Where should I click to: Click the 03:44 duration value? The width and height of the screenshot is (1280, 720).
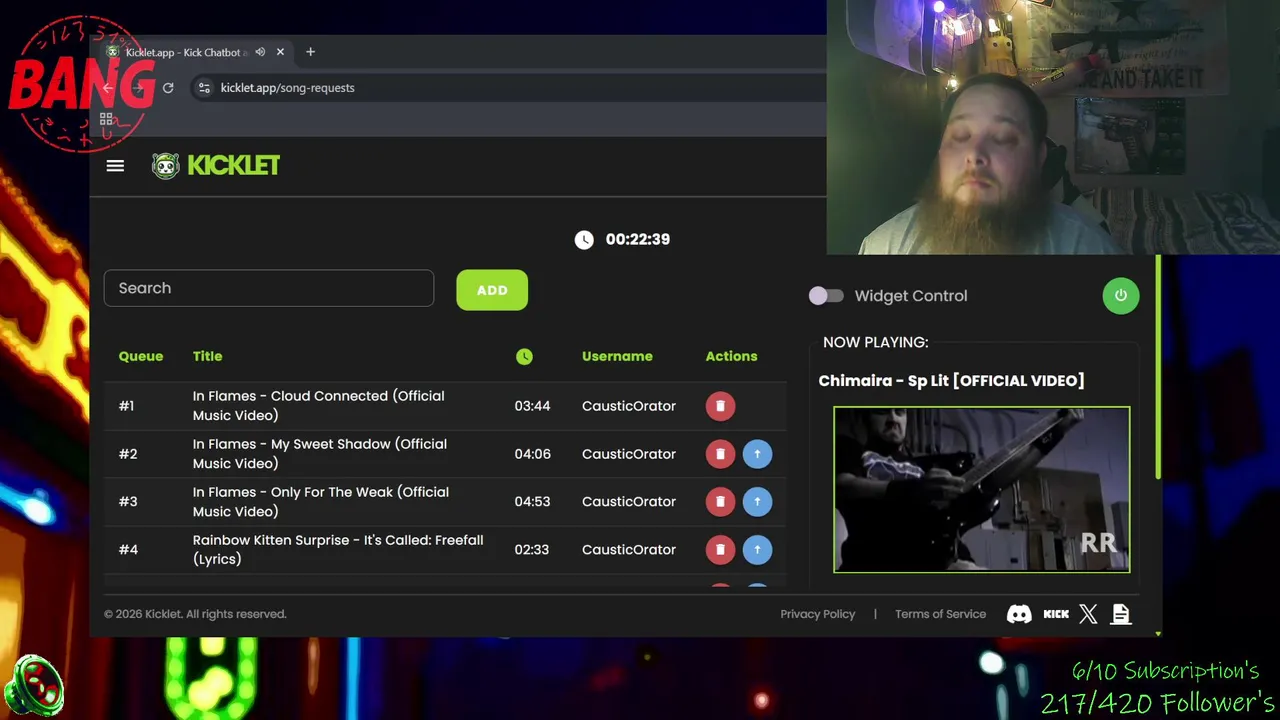[x=532, y=406]
